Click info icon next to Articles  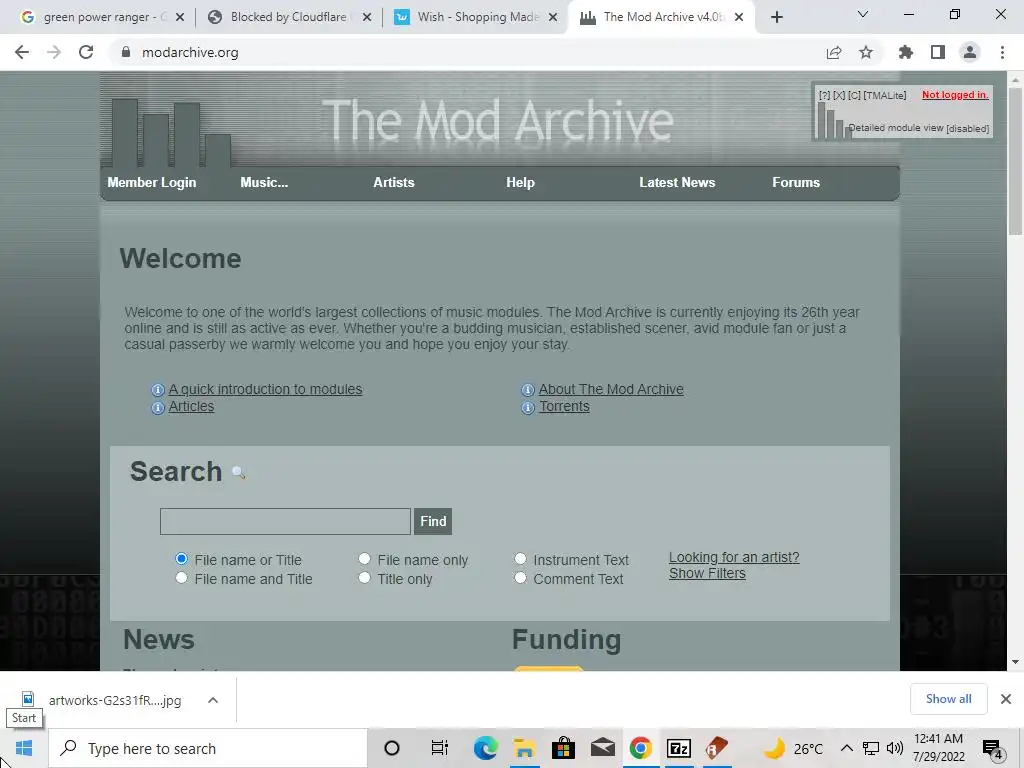tap(157, 408)
